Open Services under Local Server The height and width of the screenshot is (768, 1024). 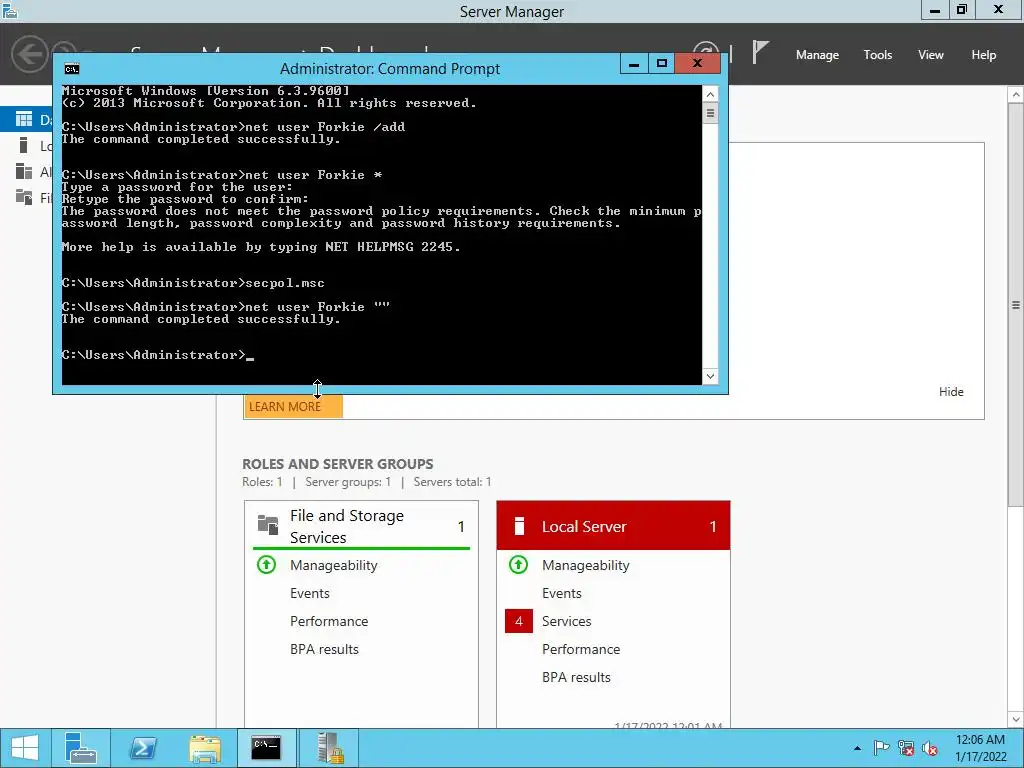click(x=567, y=621)
